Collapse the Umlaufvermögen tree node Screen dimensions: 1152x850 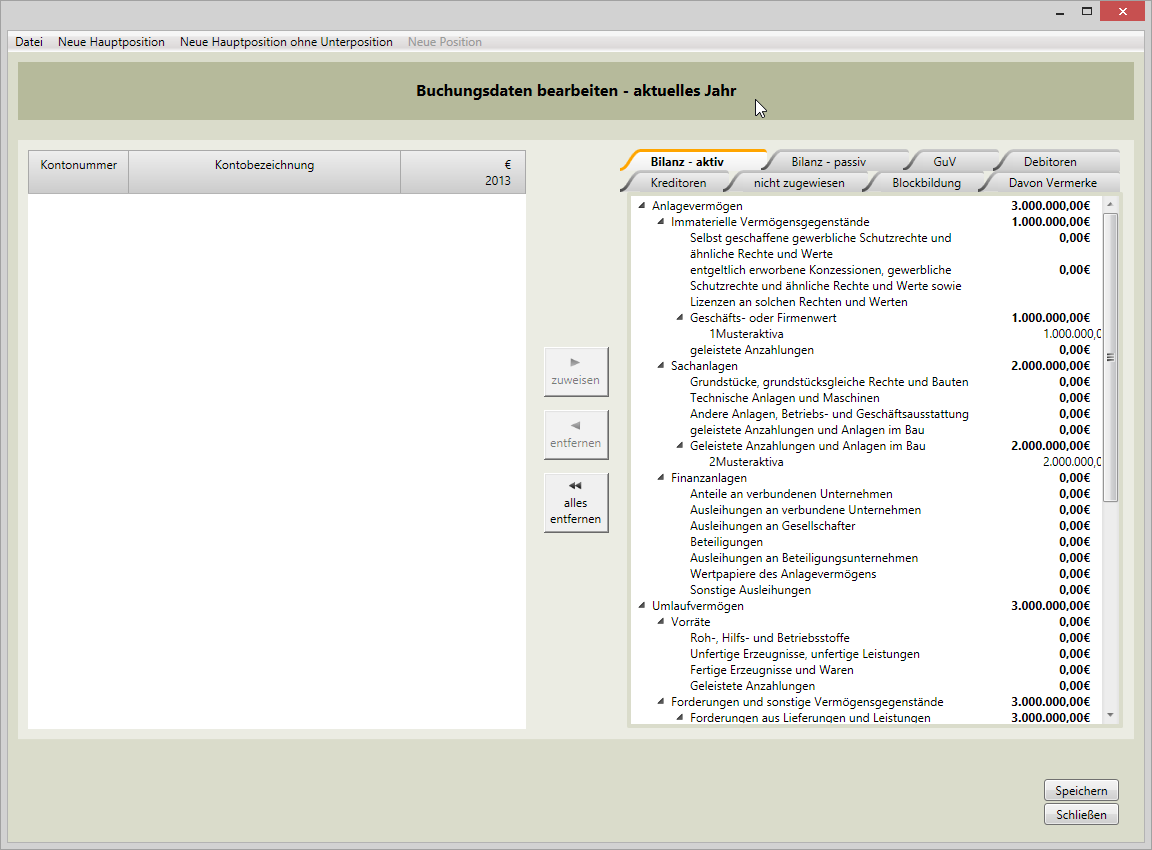641,606
